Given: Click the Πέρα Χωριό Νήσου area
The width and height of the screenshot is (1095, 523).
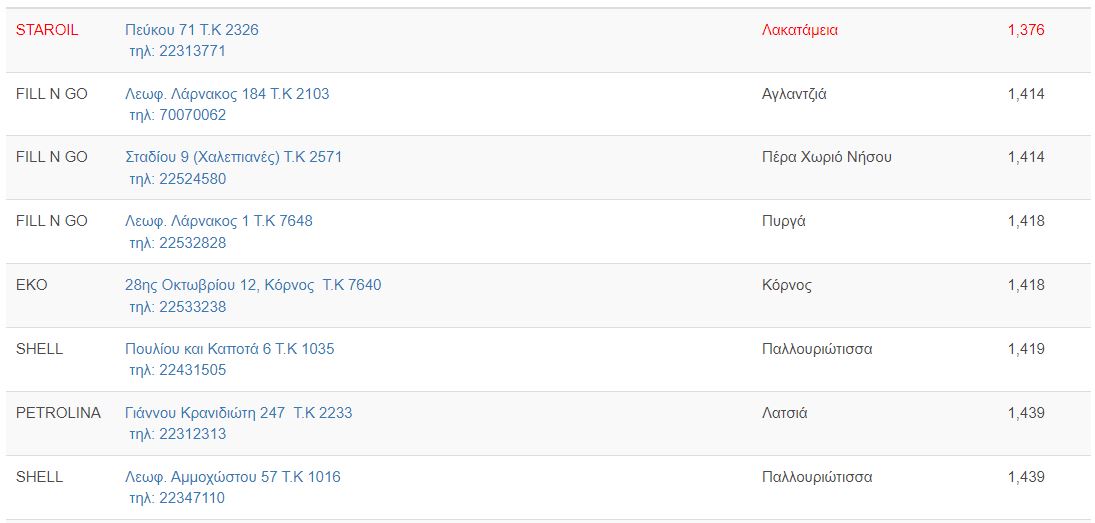Looking at the screenshot, I should coord(826,157).
